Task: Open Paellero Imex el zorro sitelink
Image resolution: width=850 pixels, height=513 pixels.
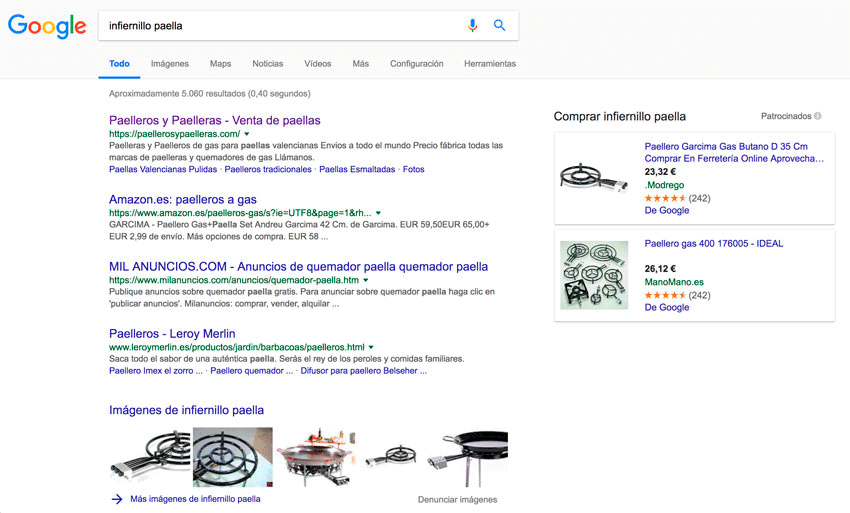Action: click(x=156, y=371)
